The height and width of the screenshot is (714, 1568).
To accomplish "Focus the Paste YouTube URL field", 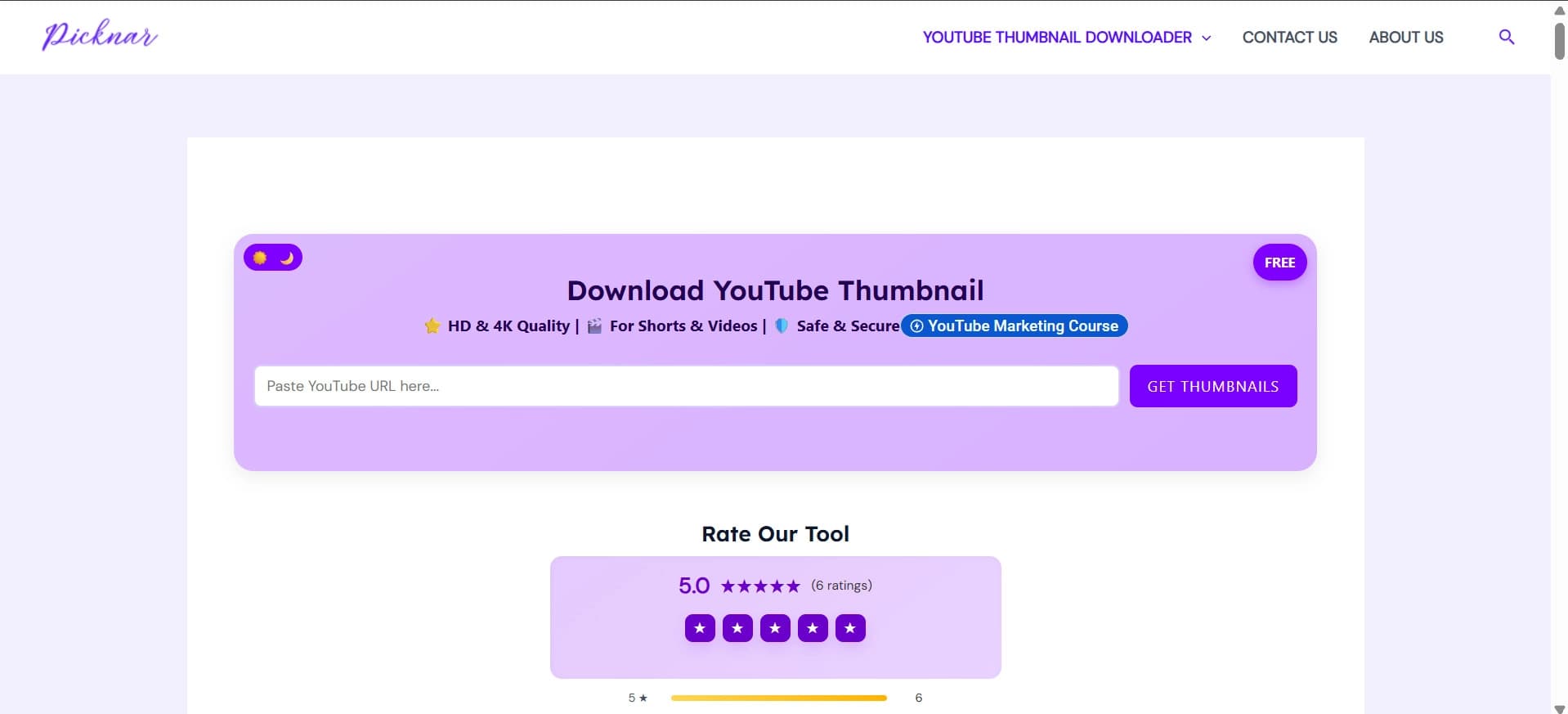I will [686, 386].
